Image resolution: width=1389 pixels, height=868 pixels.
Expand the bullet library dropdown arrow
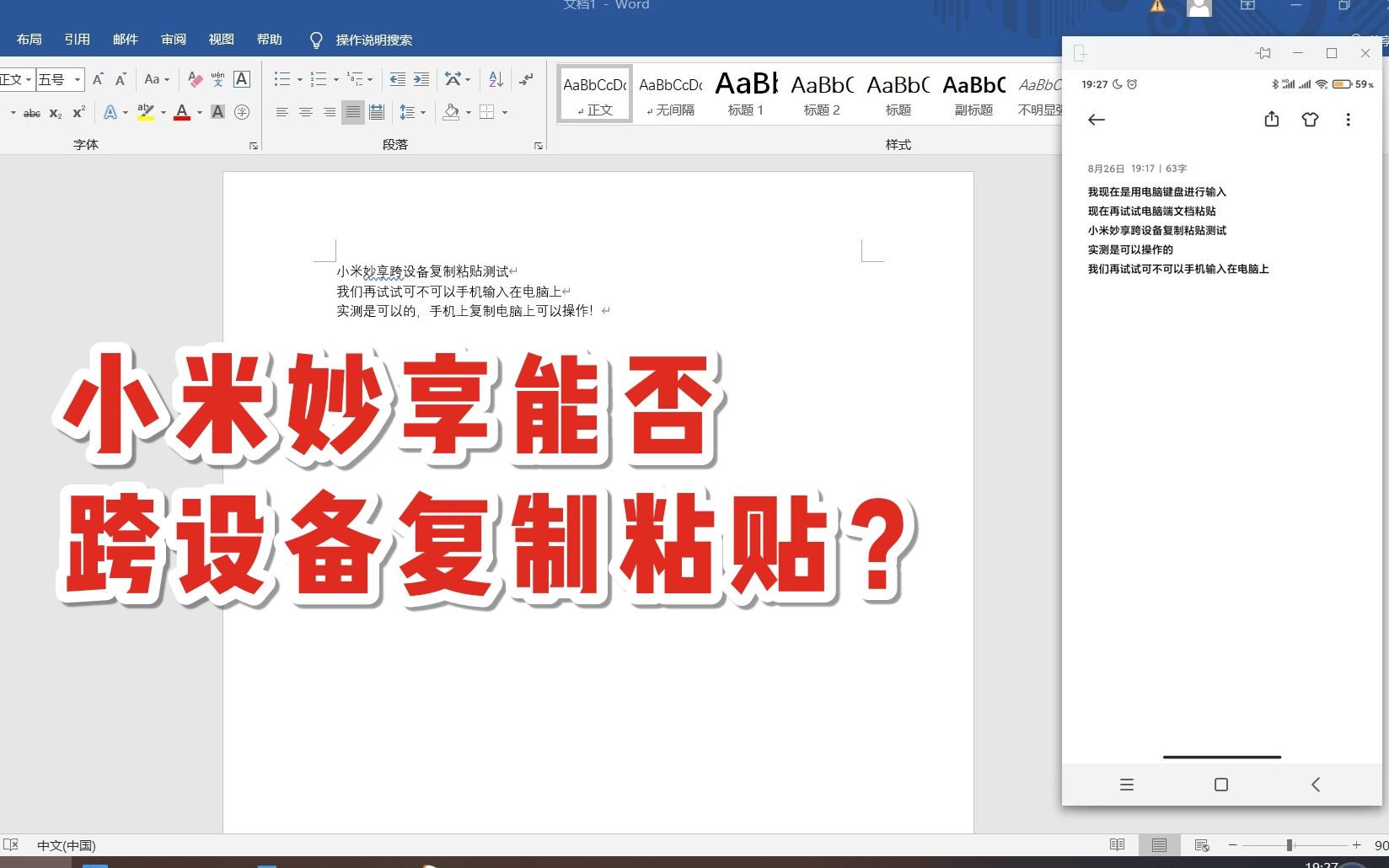[x=300, y=79]
